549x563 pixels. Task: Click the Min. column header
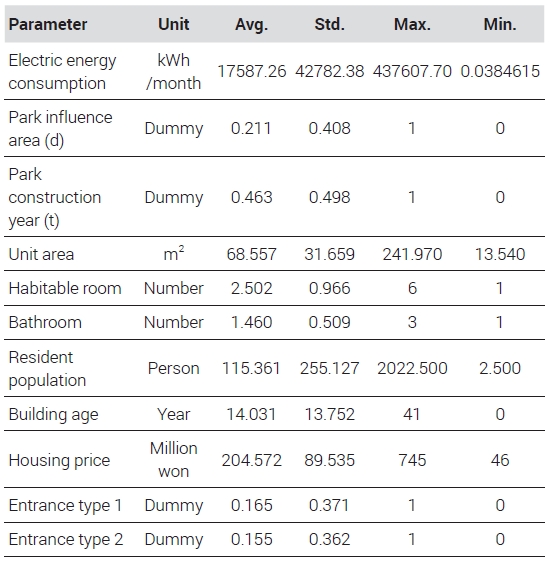[x=500, y=24]
